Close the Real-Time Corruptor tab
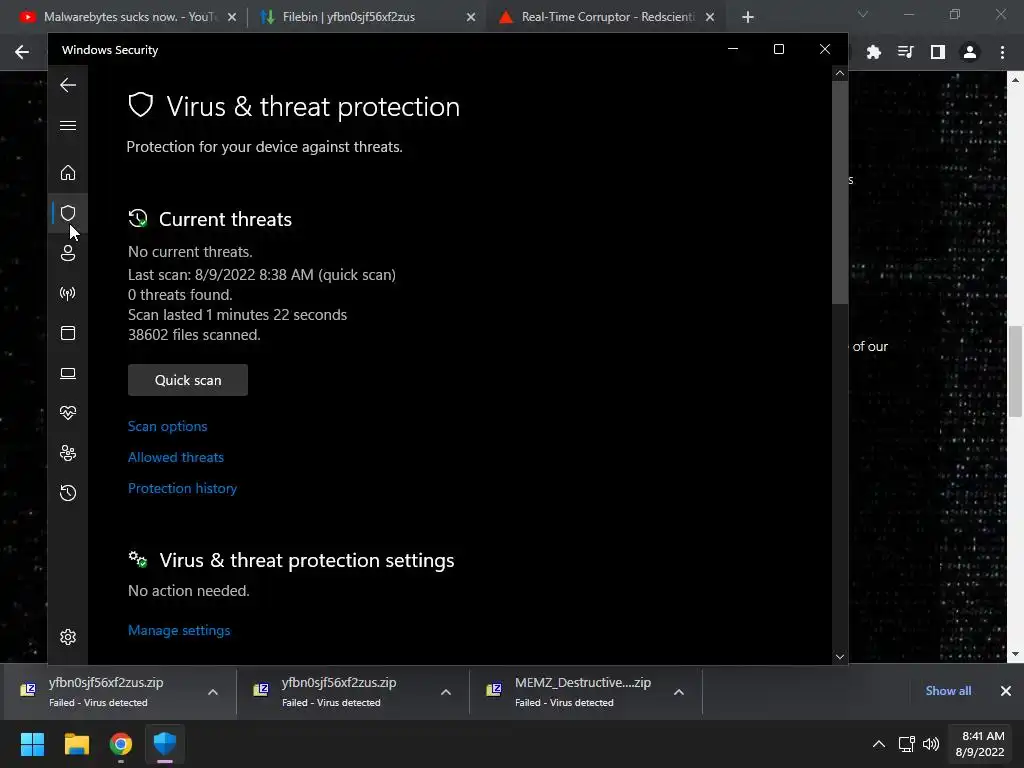The height and width of the screenshot is (768, 1024). 710,17
